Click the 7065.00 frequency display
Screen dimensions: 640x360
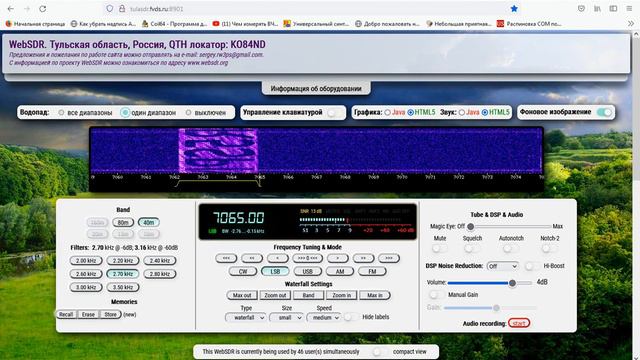[238, 218]
